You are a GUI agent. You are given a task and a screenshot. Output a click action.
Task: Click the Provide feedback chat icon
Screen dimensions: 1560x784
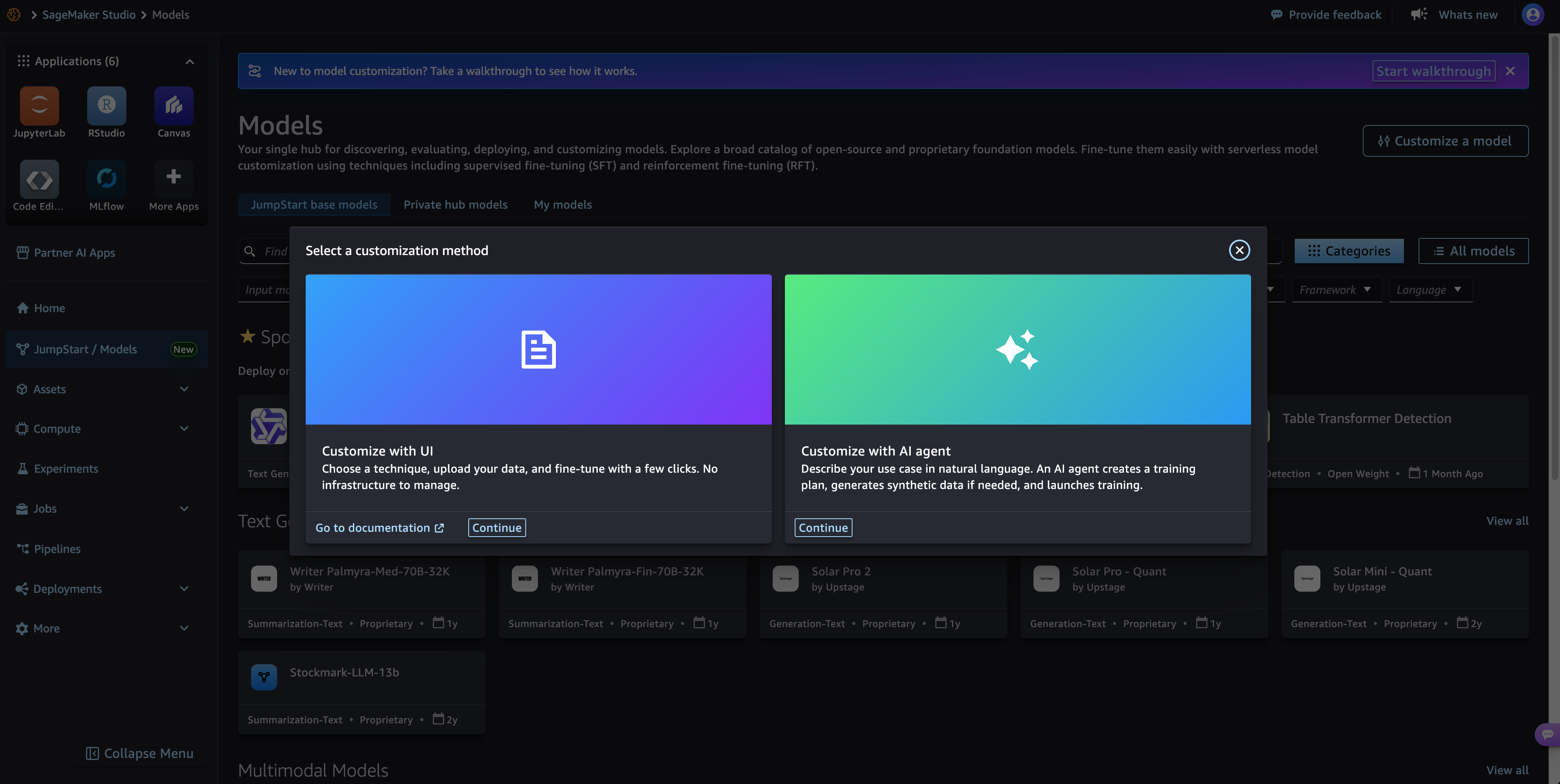coord(1276,15)
